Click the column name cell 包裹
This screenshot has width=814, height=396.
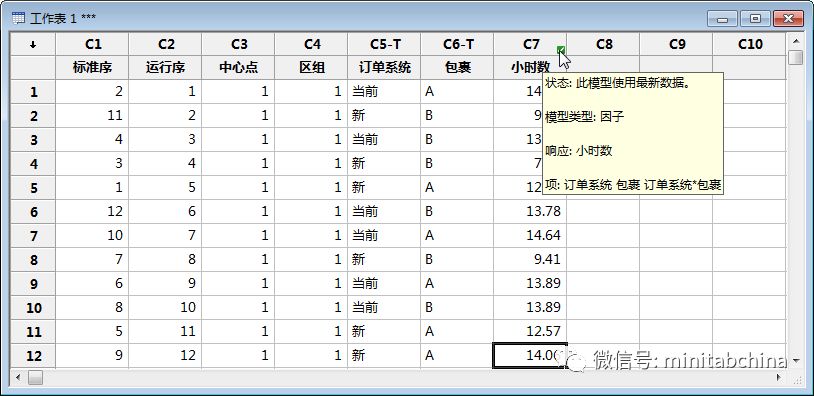click(458, 67)
